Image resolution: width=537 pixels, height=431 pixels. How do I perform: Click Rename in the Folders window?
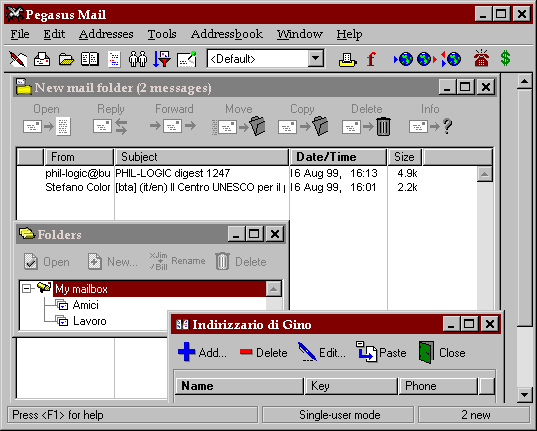point(177,261)
